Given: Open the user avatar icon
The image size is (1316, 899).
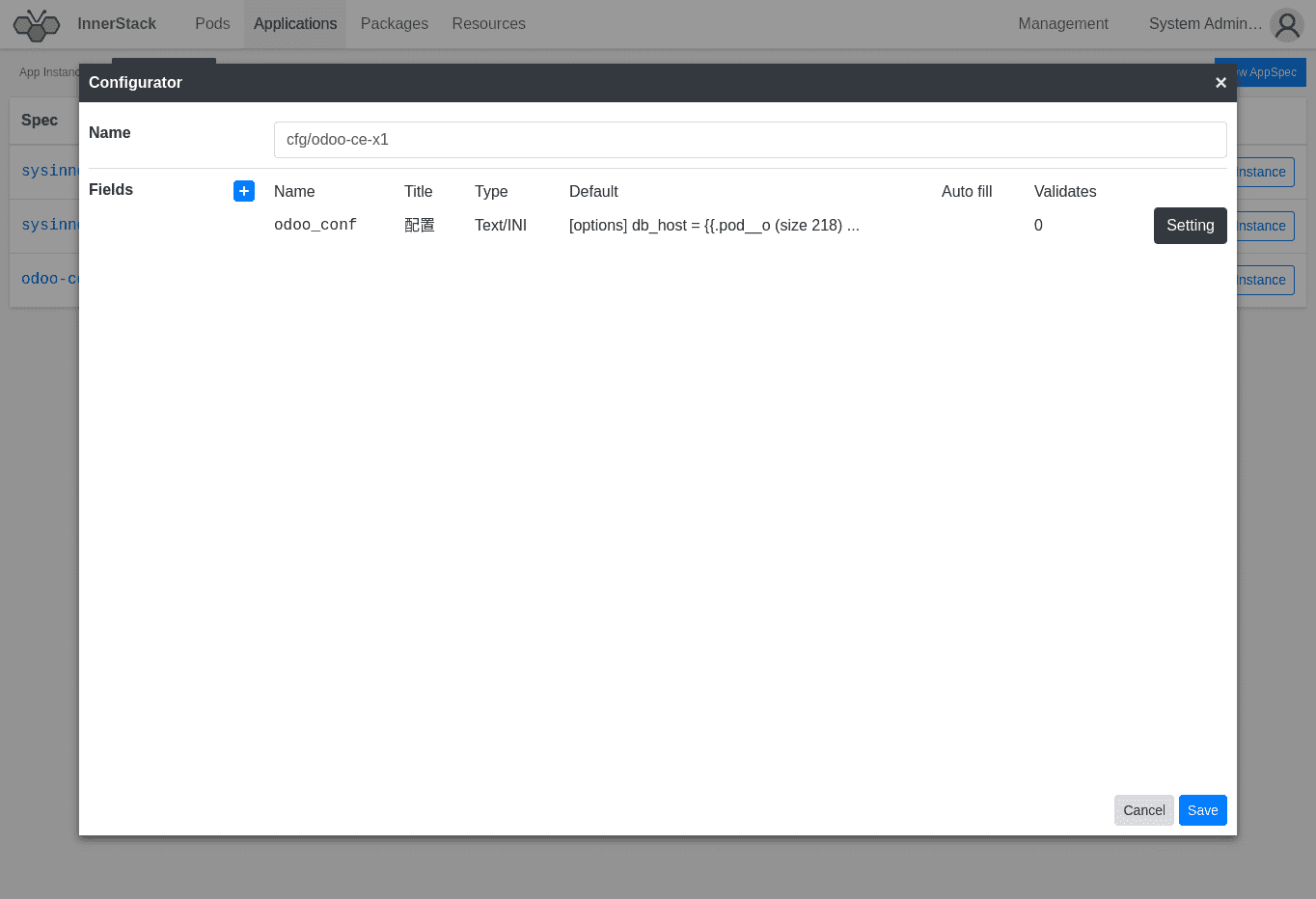Looking at the screenshot, I should pyautogui.click(x=1287, y=25).
